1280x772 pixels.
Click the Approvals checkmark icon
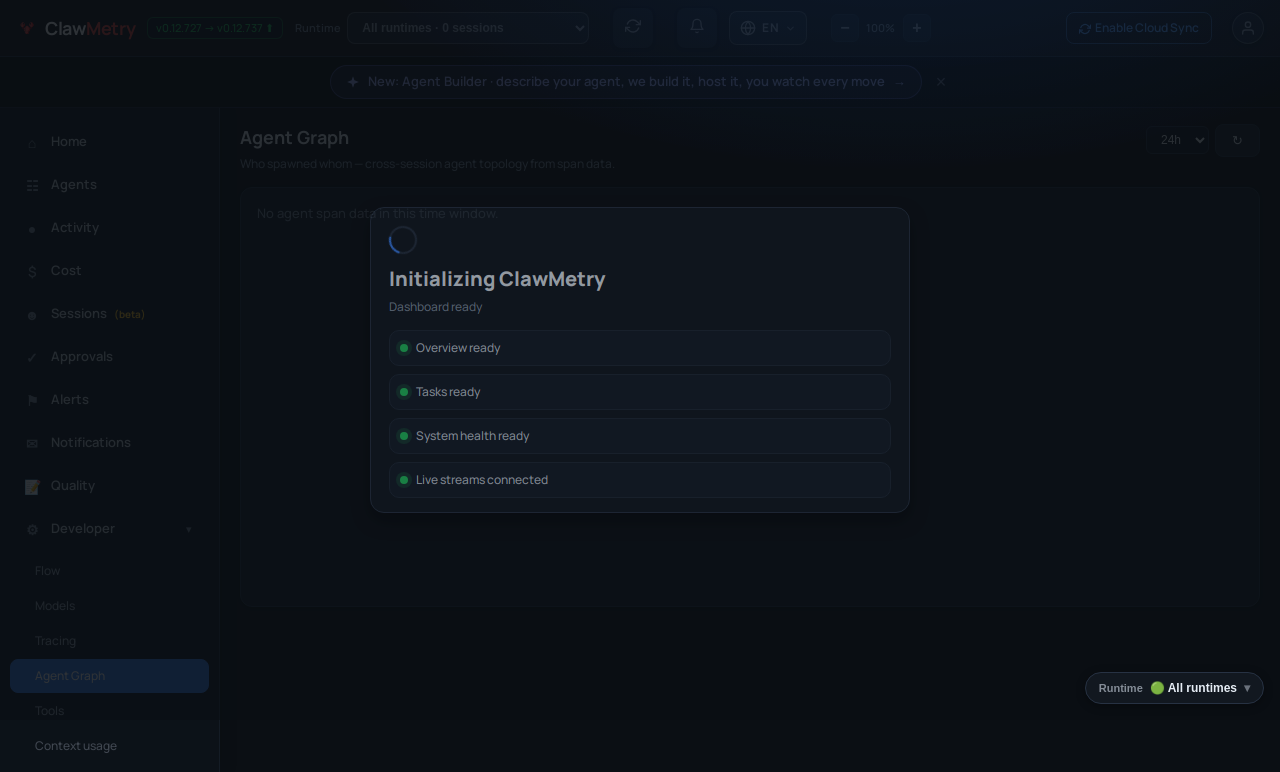32,357
